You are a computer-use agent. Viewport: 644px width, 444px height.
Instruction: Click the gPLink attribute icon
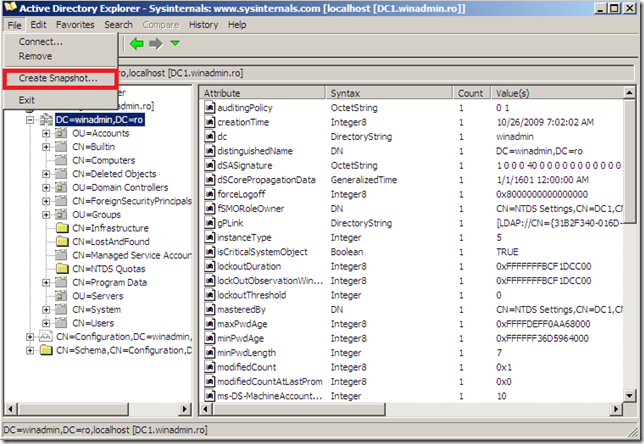tap(209, 223)
